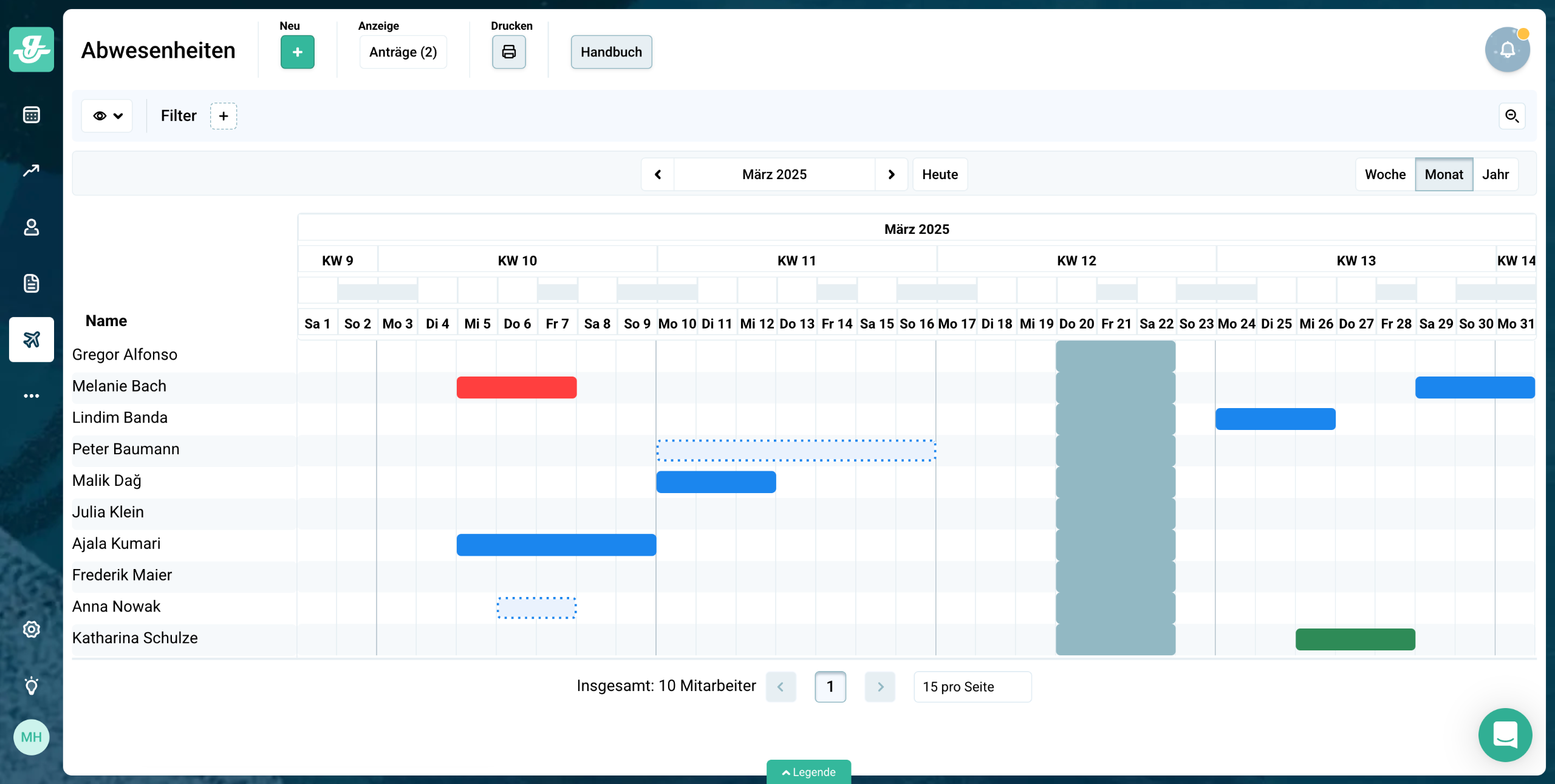Open the trend chart sidebar icon

(x=31, y=171)
